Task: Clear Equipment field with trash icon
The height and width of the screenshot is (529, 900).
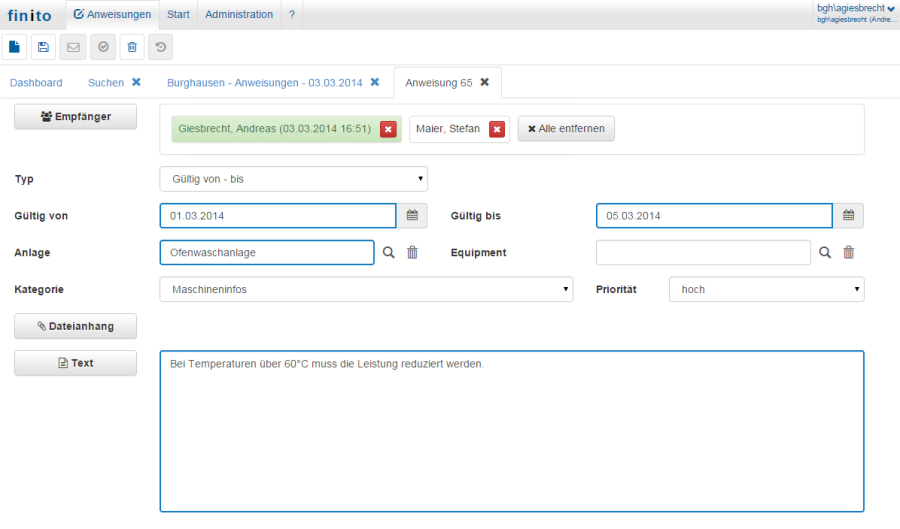Action: [x=848, y=253]
